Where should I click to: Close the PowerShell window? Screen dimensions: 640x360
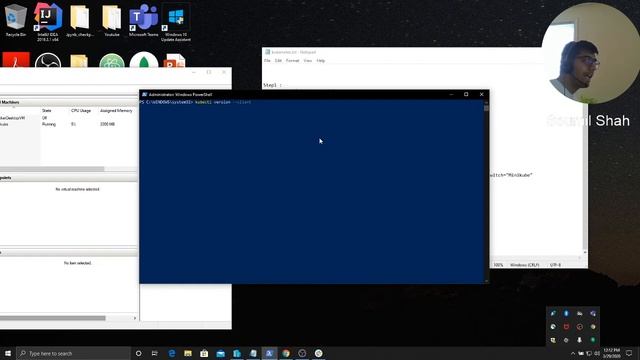point(482,94)
